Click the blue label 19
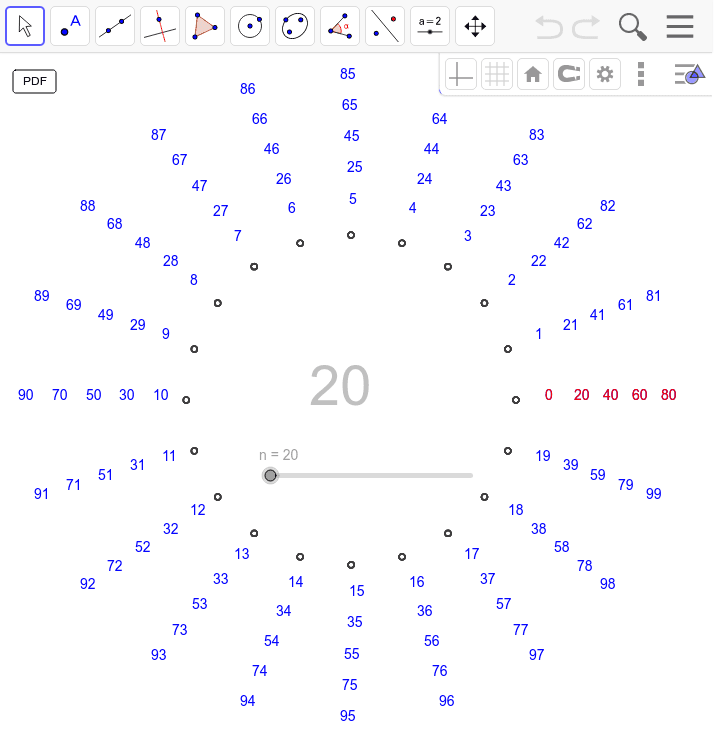 pos(543,456)
